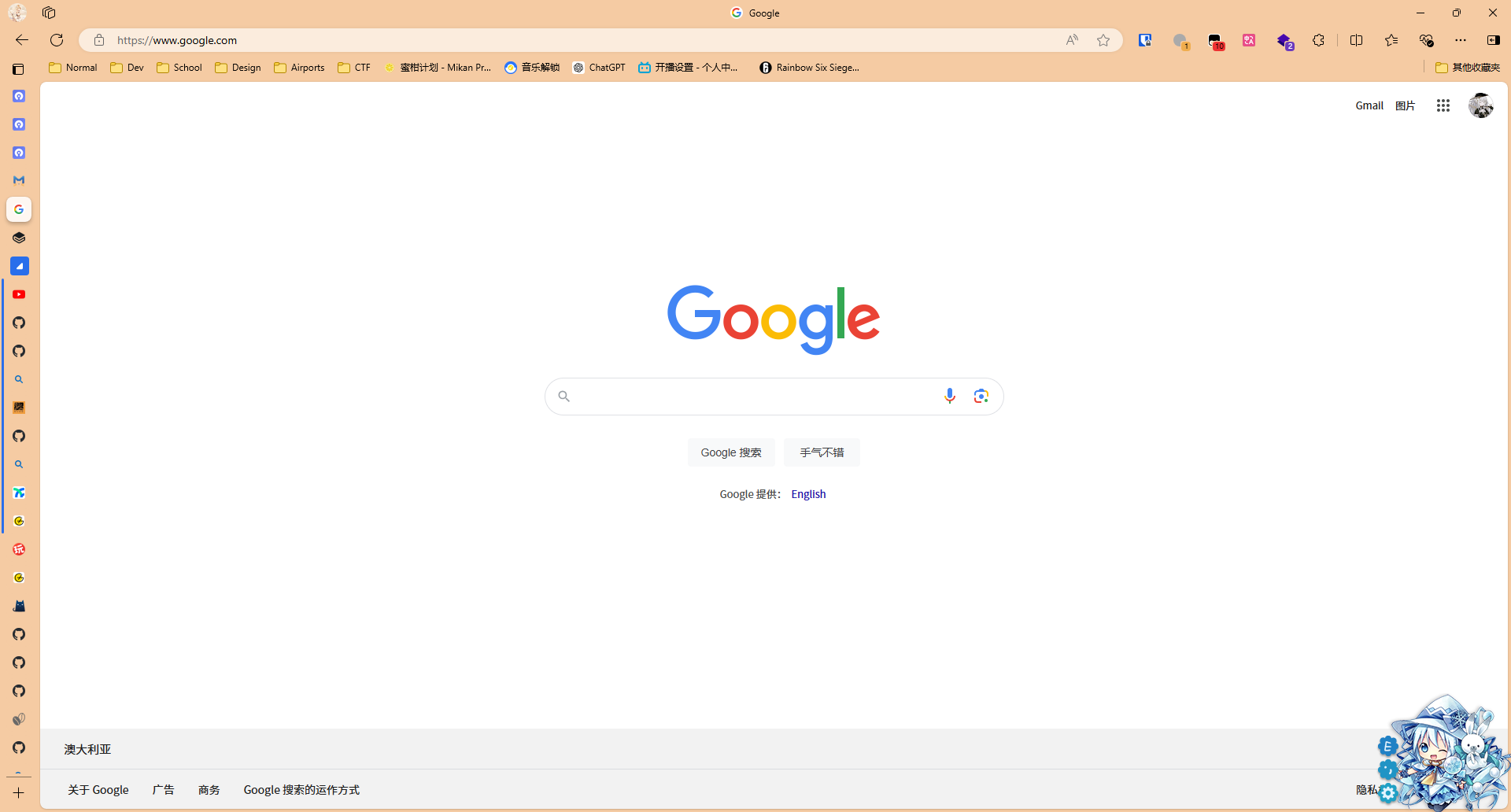Click the Read Aloud icon in address bar
The image size is (1511, 812).
(x=1072, y=40)
